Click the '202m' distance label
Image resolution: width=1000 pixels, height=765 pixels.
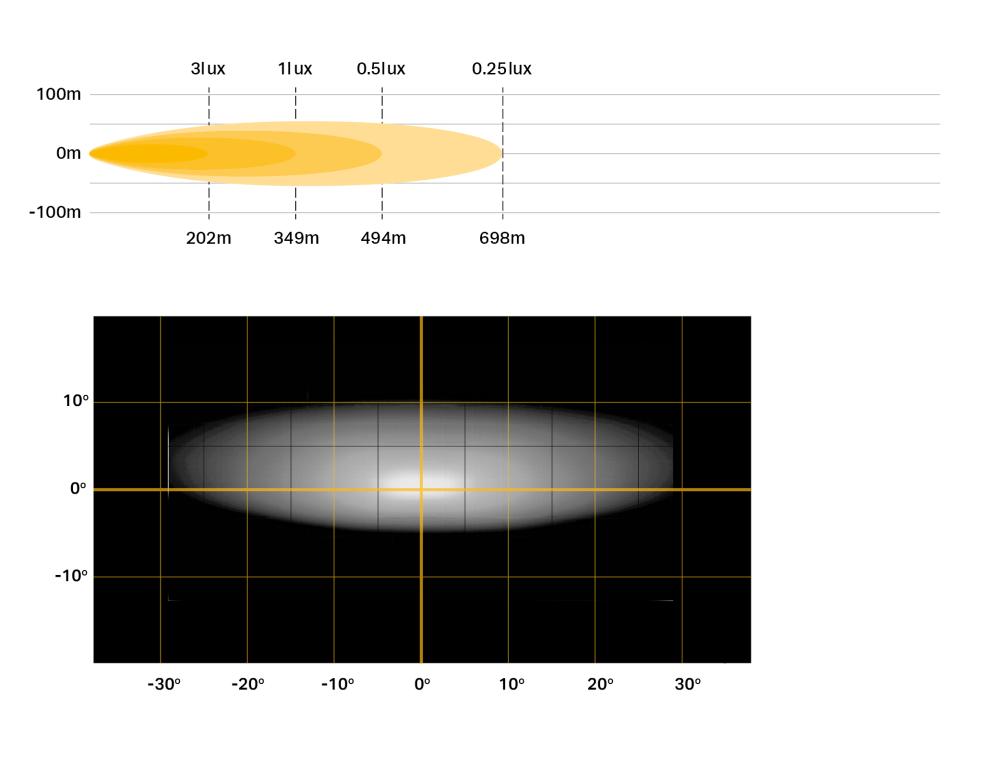point(209,238)
